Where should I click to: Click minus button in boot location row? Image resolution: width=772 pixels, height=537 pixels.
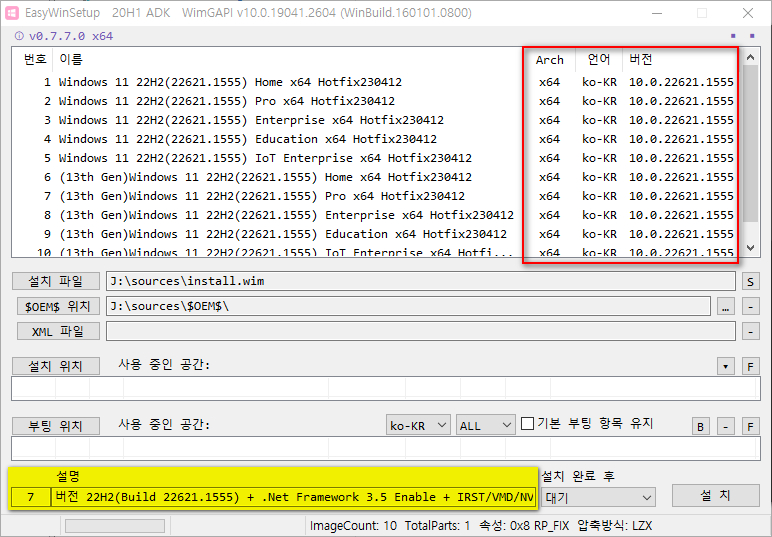tap(725, 426)
